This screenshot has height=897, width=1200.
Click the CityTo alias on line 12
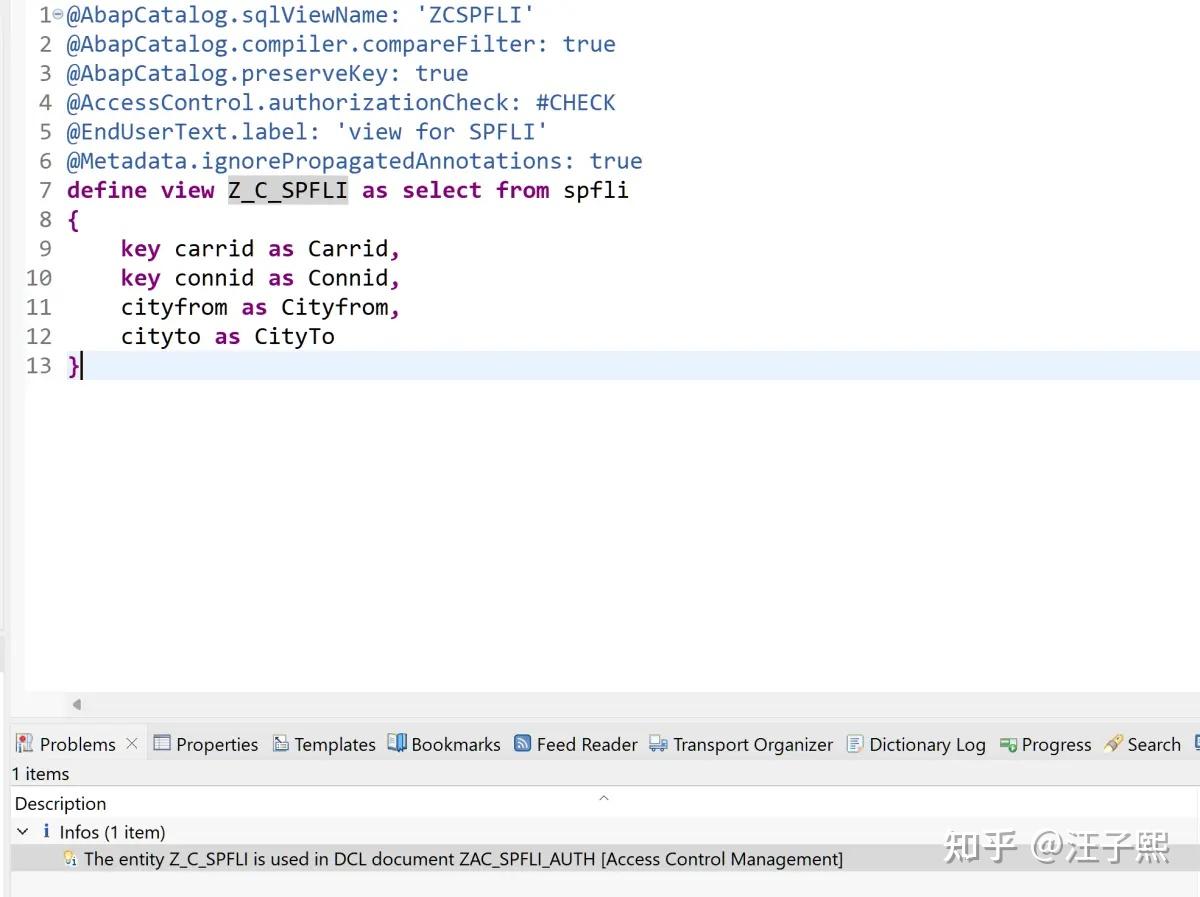coord(294,336)
